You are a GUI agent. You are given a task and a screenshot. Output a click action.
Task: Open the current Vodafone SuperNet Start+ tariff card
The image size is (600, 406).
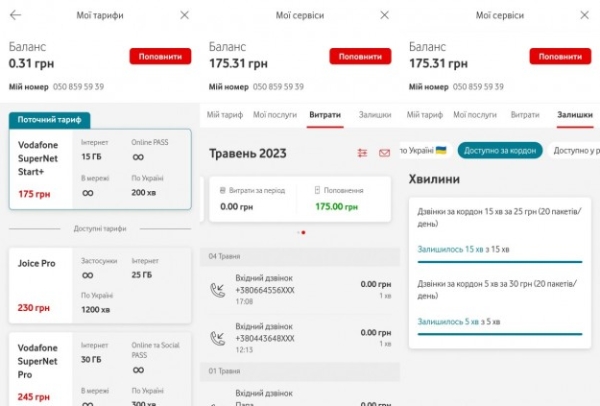(100, 169)
